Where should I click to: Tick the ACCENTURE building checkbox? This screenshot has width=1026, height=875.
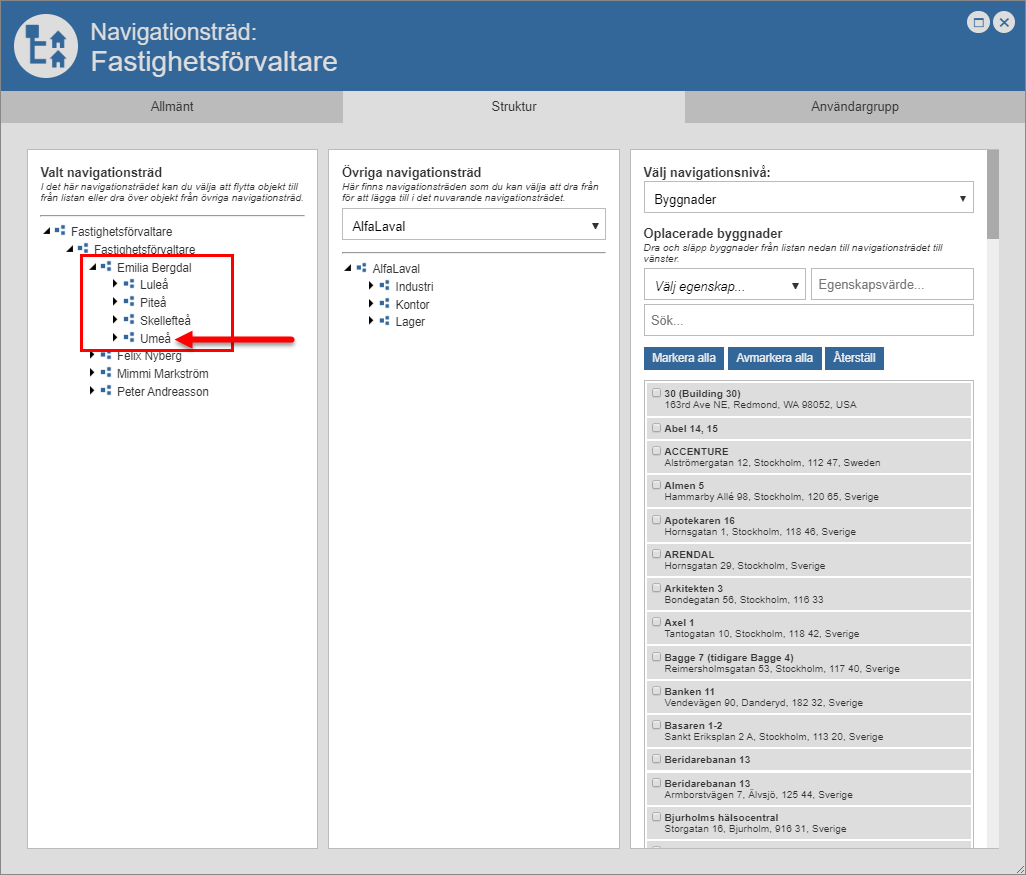pos(656,450)
